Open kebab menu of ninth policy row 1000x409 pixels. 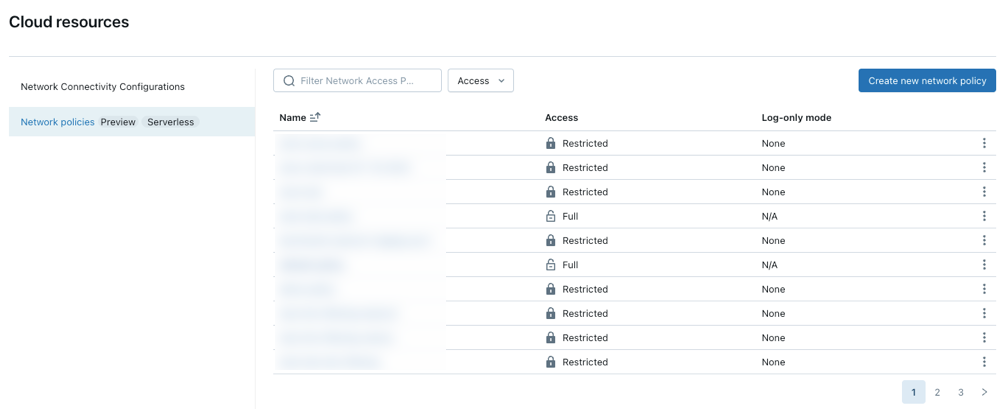[x=984, y=337]
